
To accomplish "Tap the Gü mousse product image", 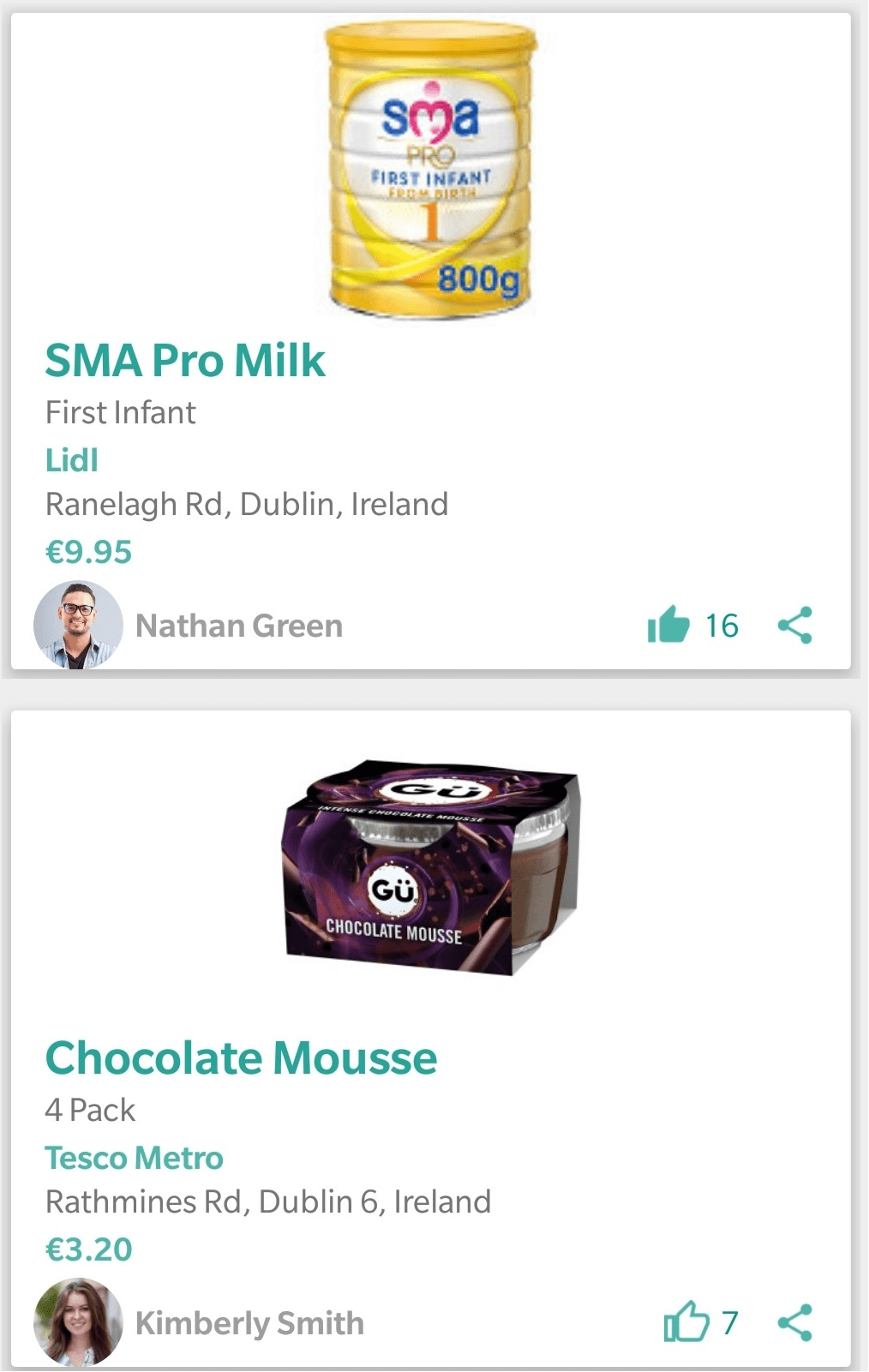I will 431,867.
